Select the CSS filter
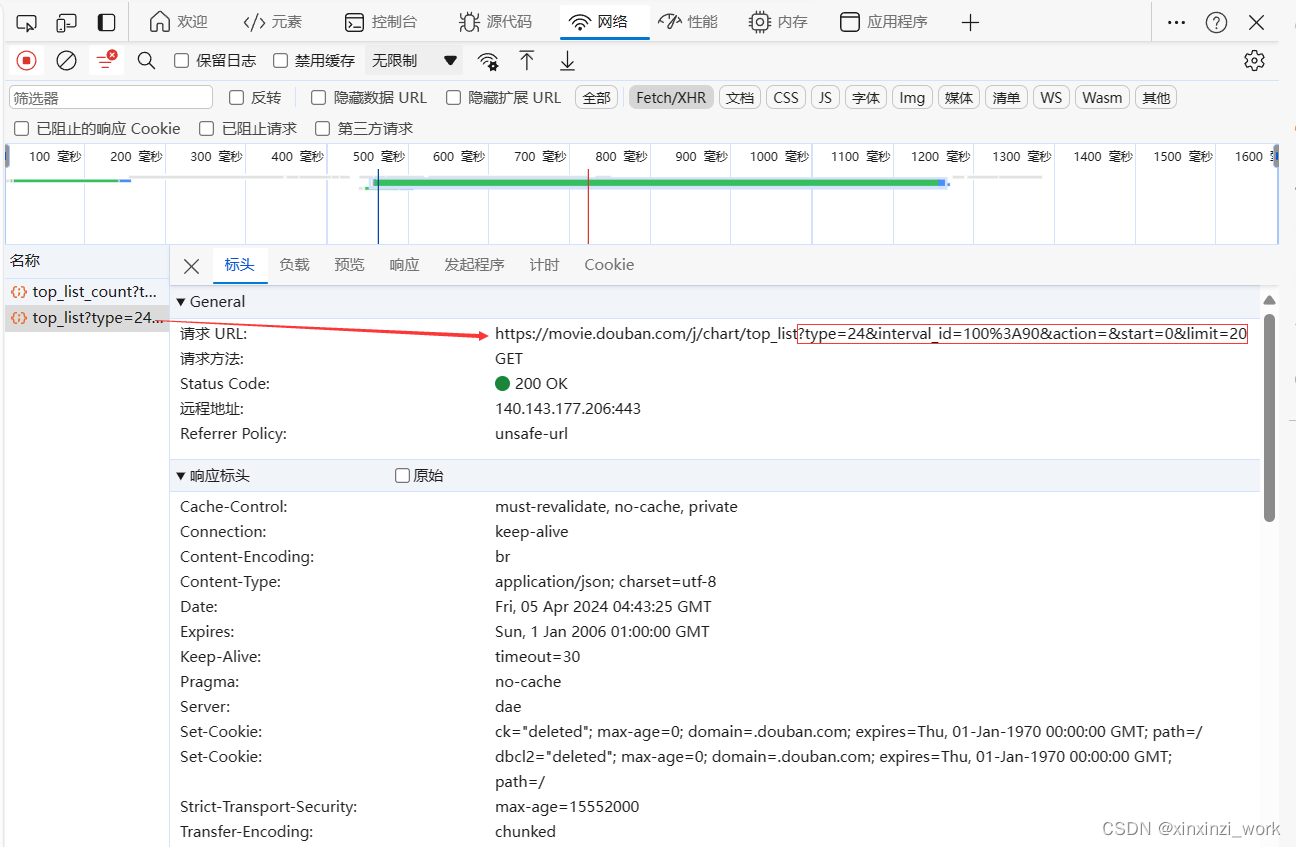 click(786, 98)
